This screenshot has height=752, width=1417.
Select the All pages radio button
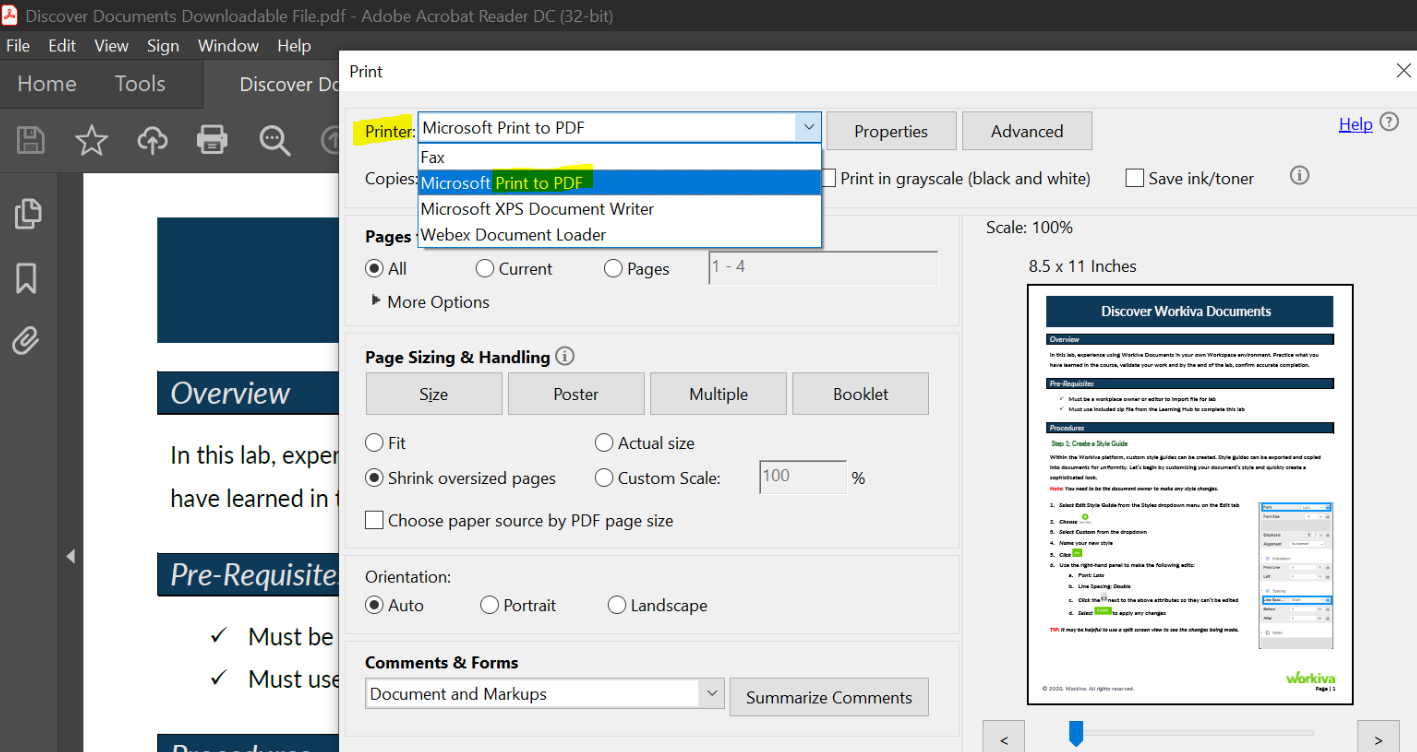point(374,268)
